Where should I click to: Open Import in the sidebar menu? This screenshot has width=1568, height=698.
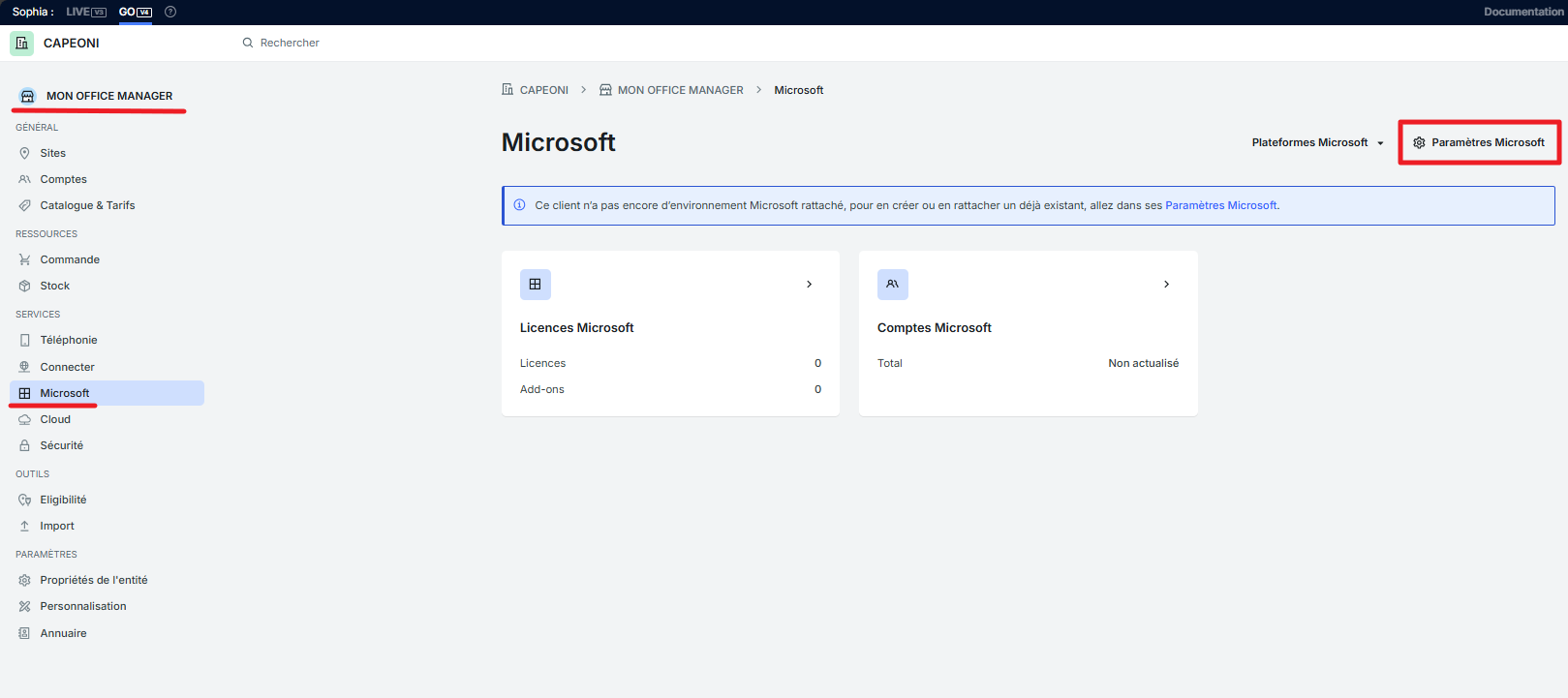pyautogui.click(x=57, y=526)
